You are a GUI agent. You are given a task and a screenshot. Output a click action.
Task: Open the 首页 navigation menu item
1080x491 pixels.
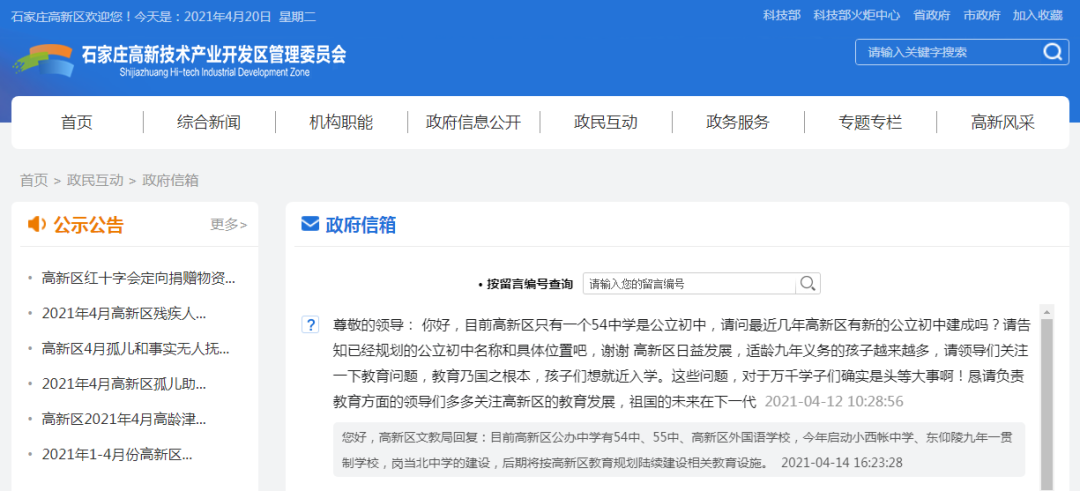click(77, 122)
